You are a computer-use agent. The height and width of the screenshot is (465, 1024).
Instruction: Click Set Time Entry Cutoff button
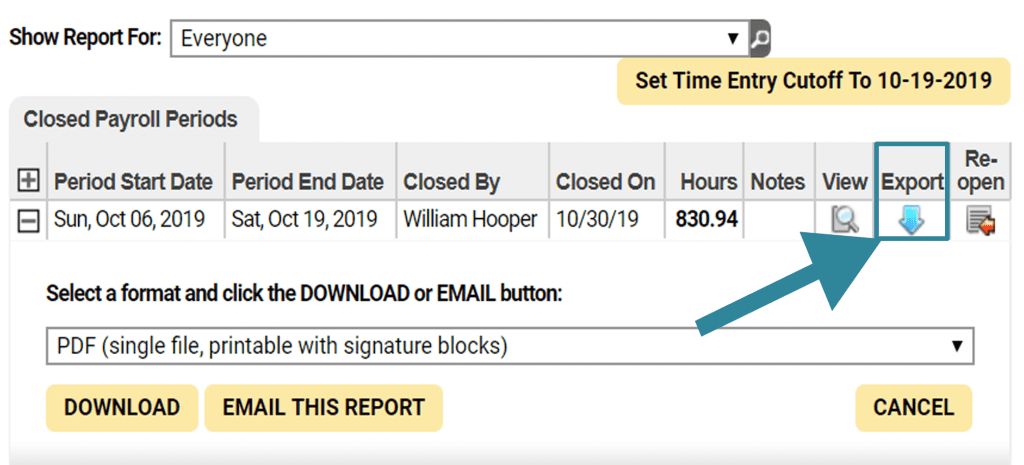(x=814, y=81)
